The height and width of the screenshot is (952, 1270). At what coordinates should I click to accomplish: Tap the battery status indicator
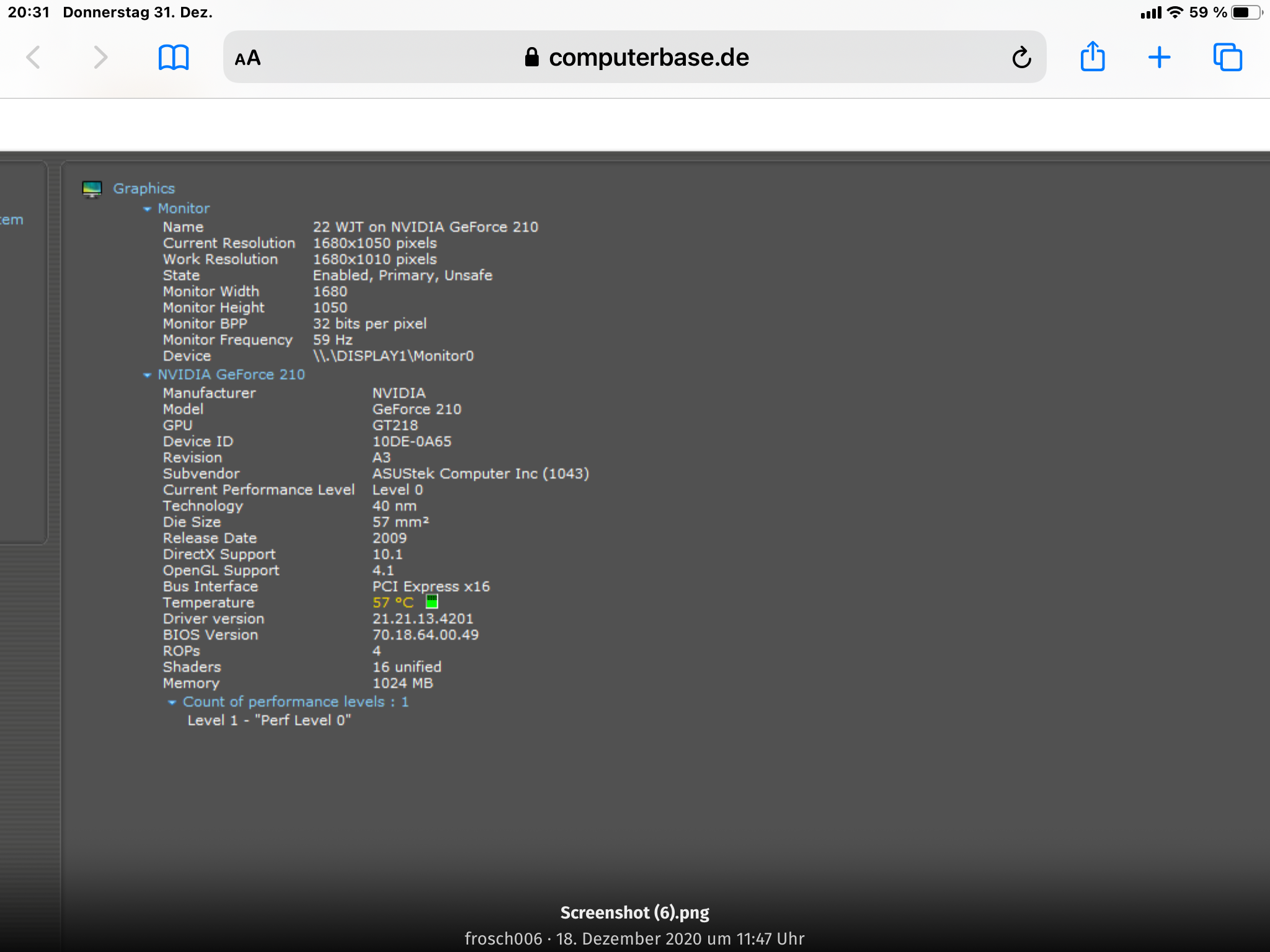click(x=1246, y=12)
